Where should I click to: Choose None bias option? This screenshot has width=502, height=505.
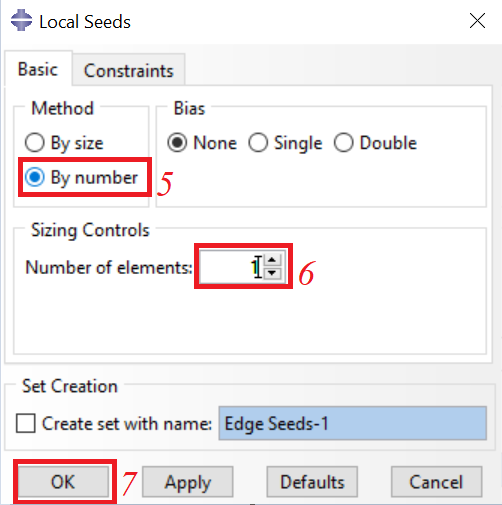(202, 143)
